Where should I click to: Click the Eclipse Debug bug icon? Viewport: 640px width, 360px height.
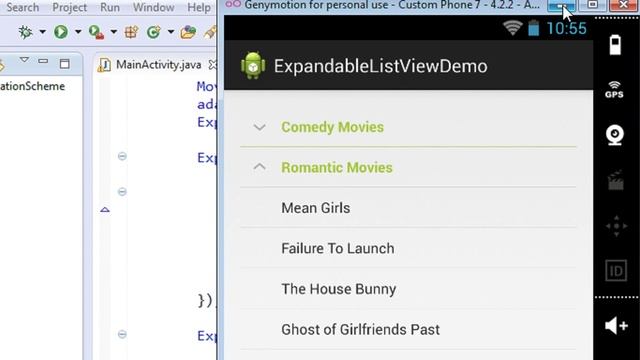[26, 32]
